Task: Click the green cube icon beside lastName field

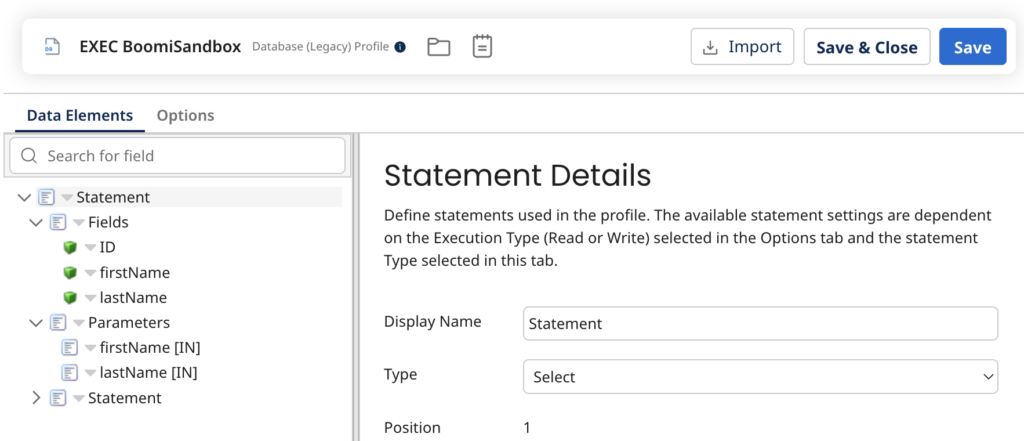Action: pos(70,297)
